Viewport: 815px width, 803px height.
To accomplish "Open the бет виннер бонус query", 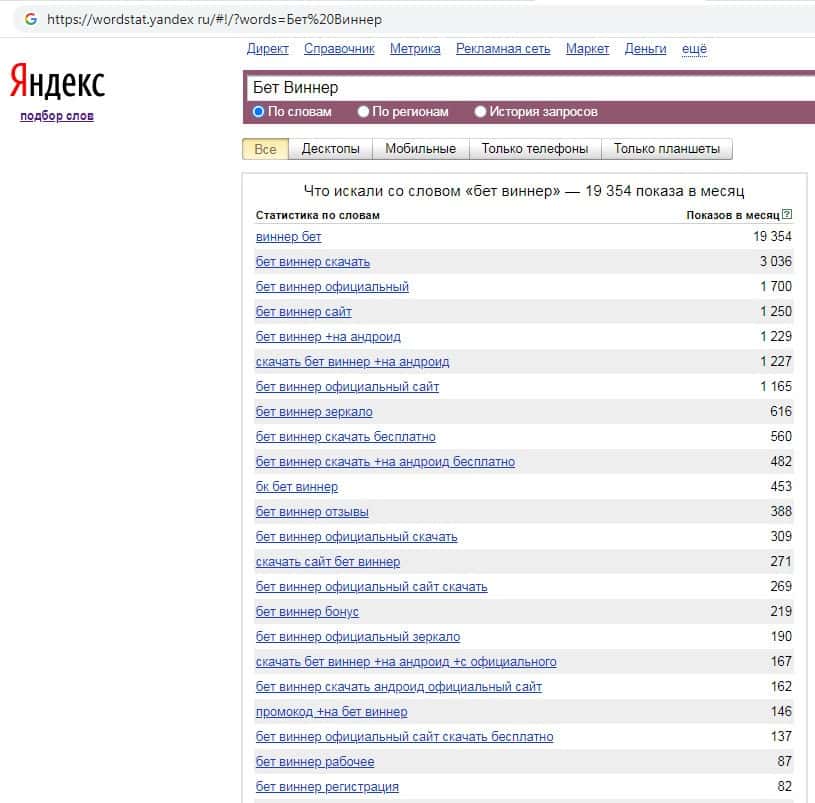I will tap(307, 612).
